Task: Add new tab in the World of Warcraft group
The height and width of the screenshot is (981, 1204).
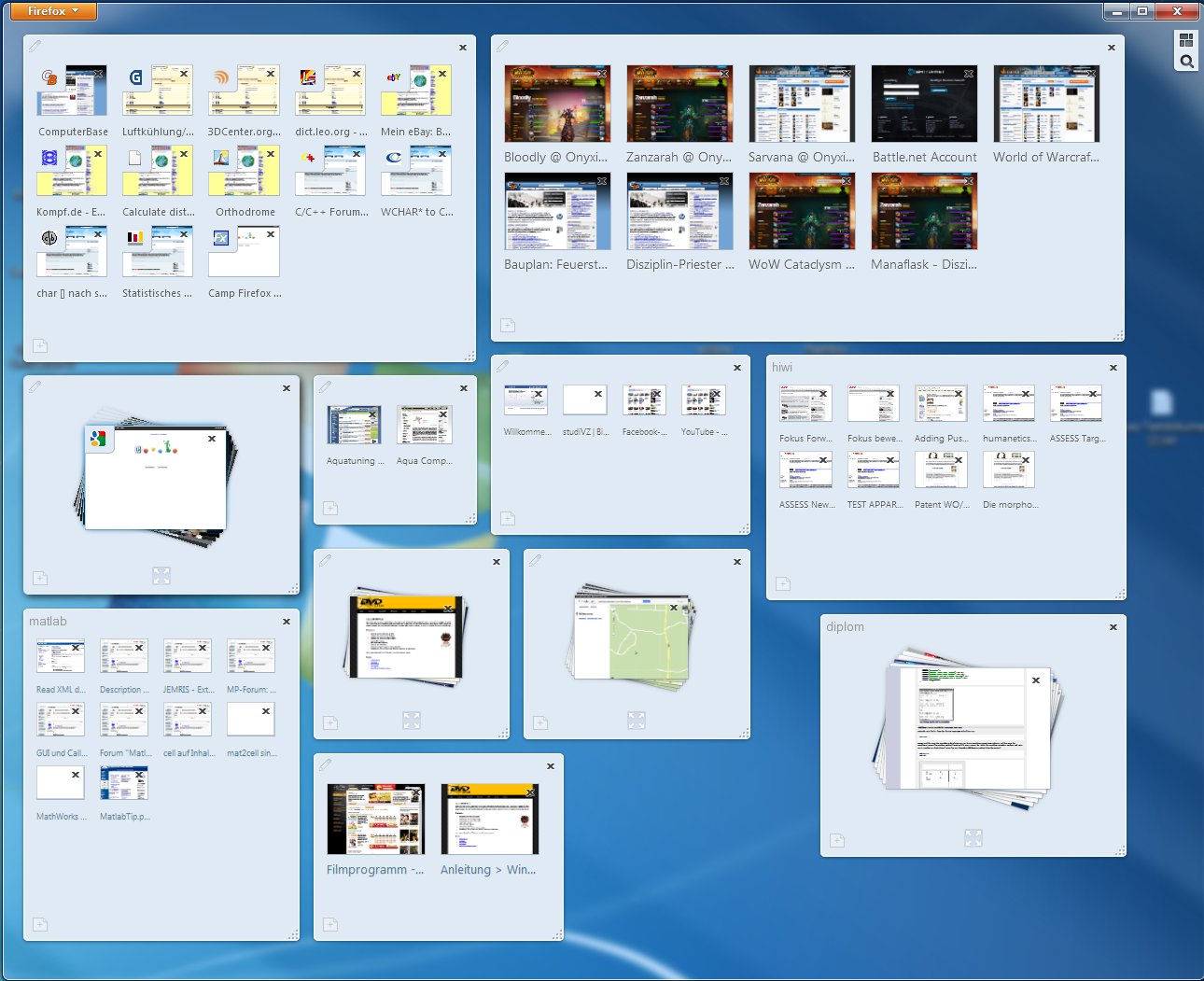Action: pos(508,326)
